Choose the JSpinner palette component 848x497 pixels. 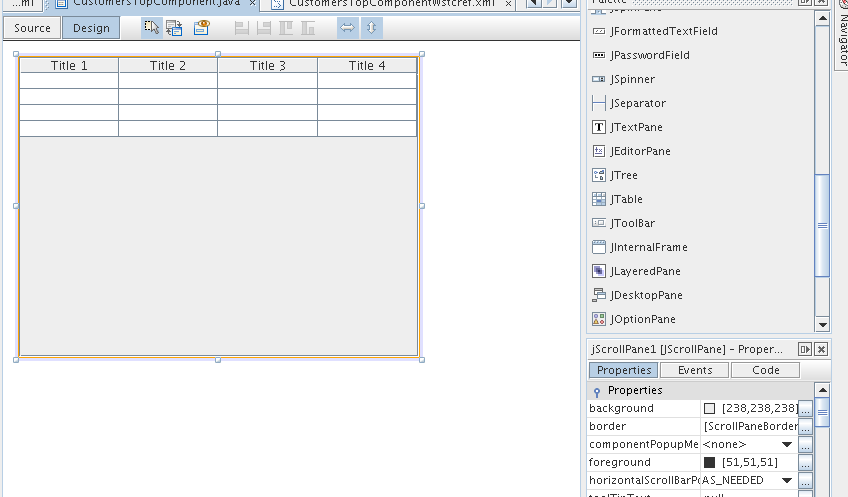[x=632, y=79]
